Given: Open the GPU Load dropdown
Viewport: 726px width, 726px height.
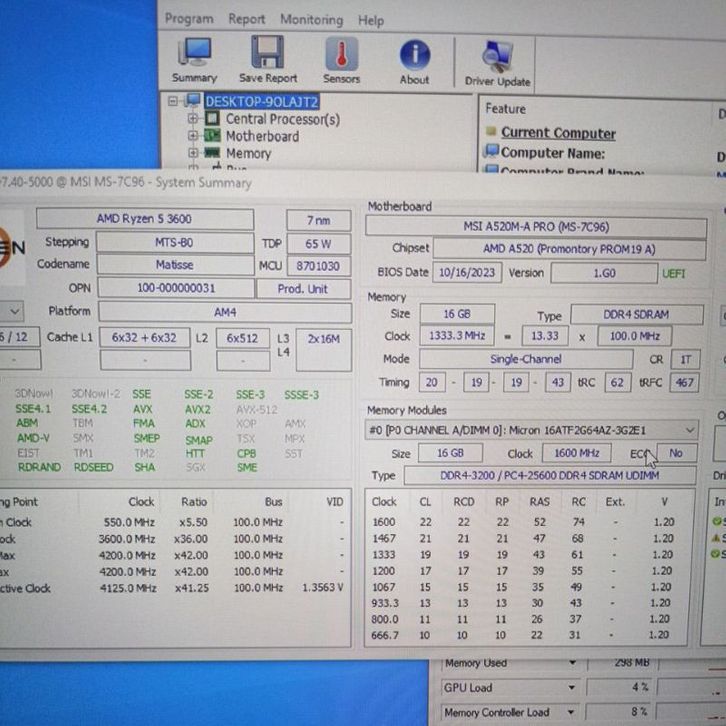Looking at the screenshot, I should coord(572,688).
